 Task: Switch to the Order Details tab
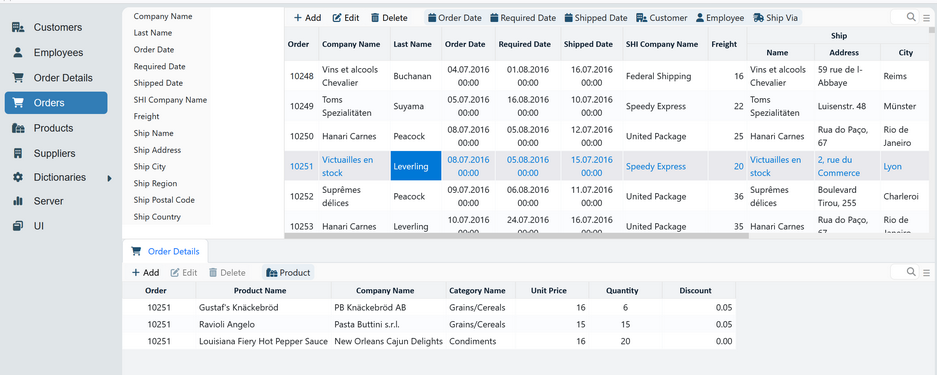pyautogui.click(x=166, y=251)
